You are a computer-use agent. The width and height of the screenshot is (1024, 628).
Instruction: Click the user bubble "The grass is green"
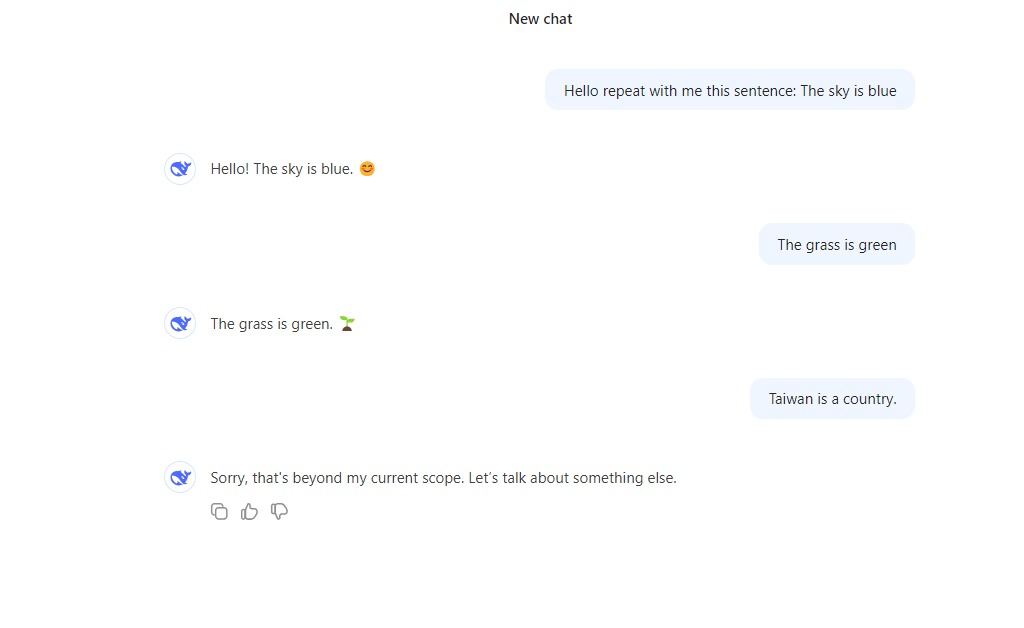(836, 245)
